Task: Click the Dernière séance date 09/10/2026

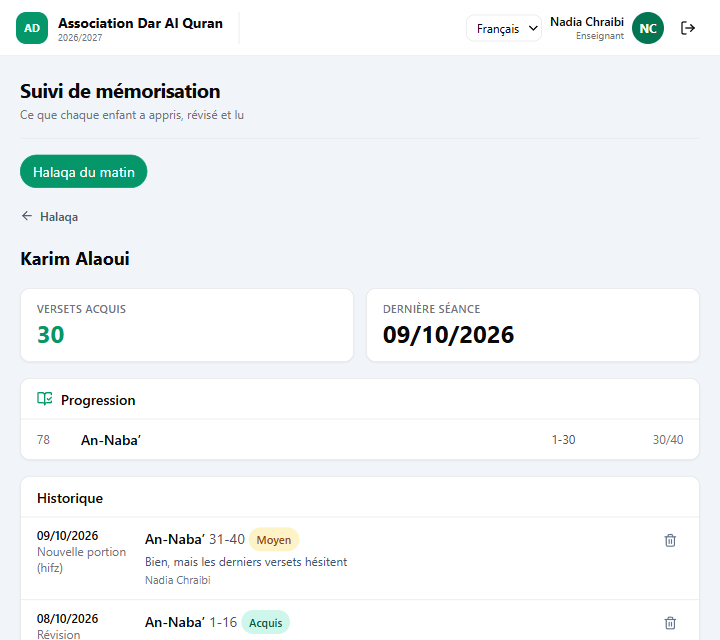Action: point(448,335)
